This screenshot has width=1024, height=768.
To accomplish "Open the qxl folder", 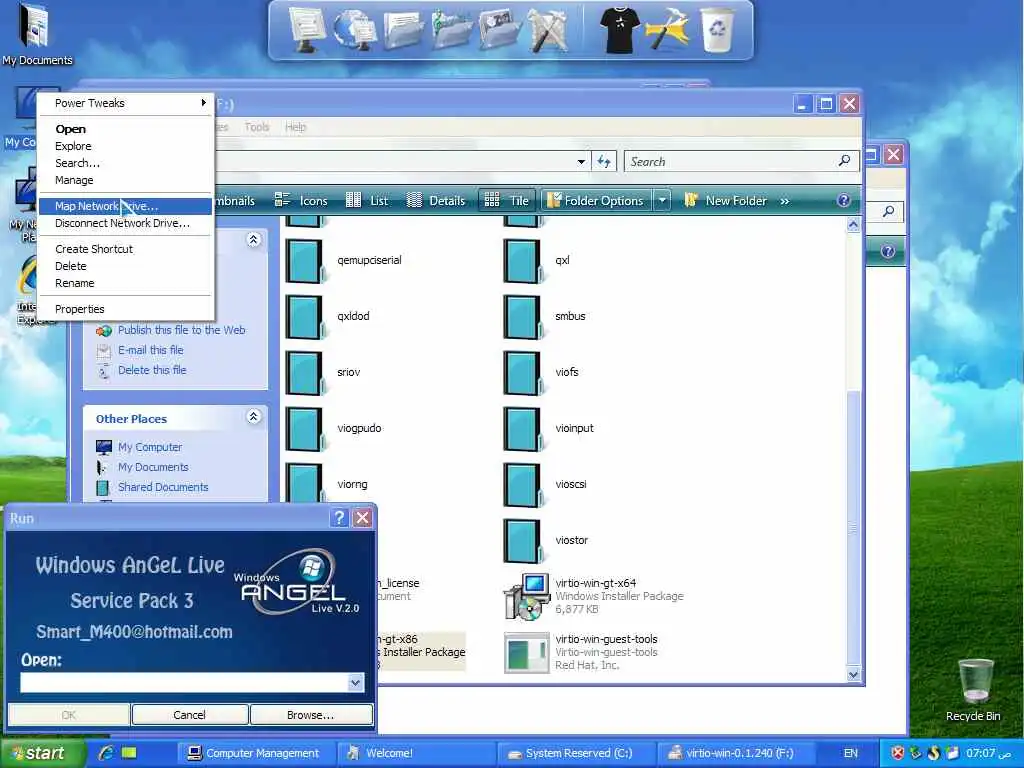I will (x=537, y=261).
